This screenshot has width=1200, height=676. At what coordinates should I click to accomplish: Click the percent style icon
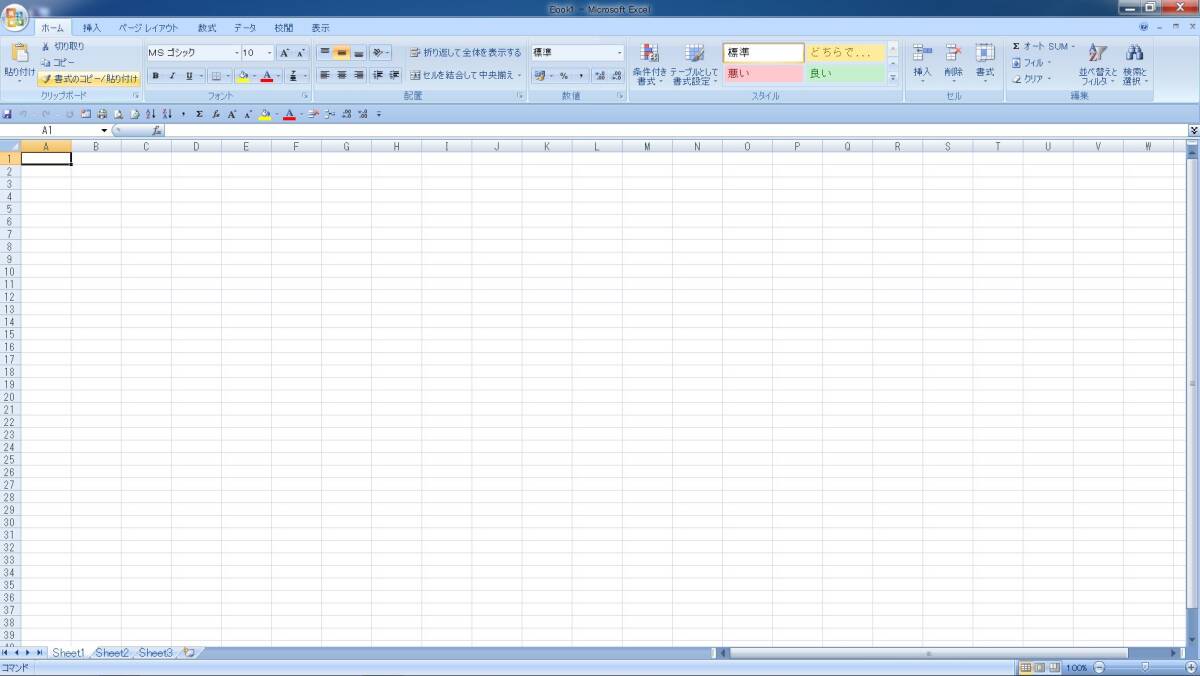[x=564, y=76]
